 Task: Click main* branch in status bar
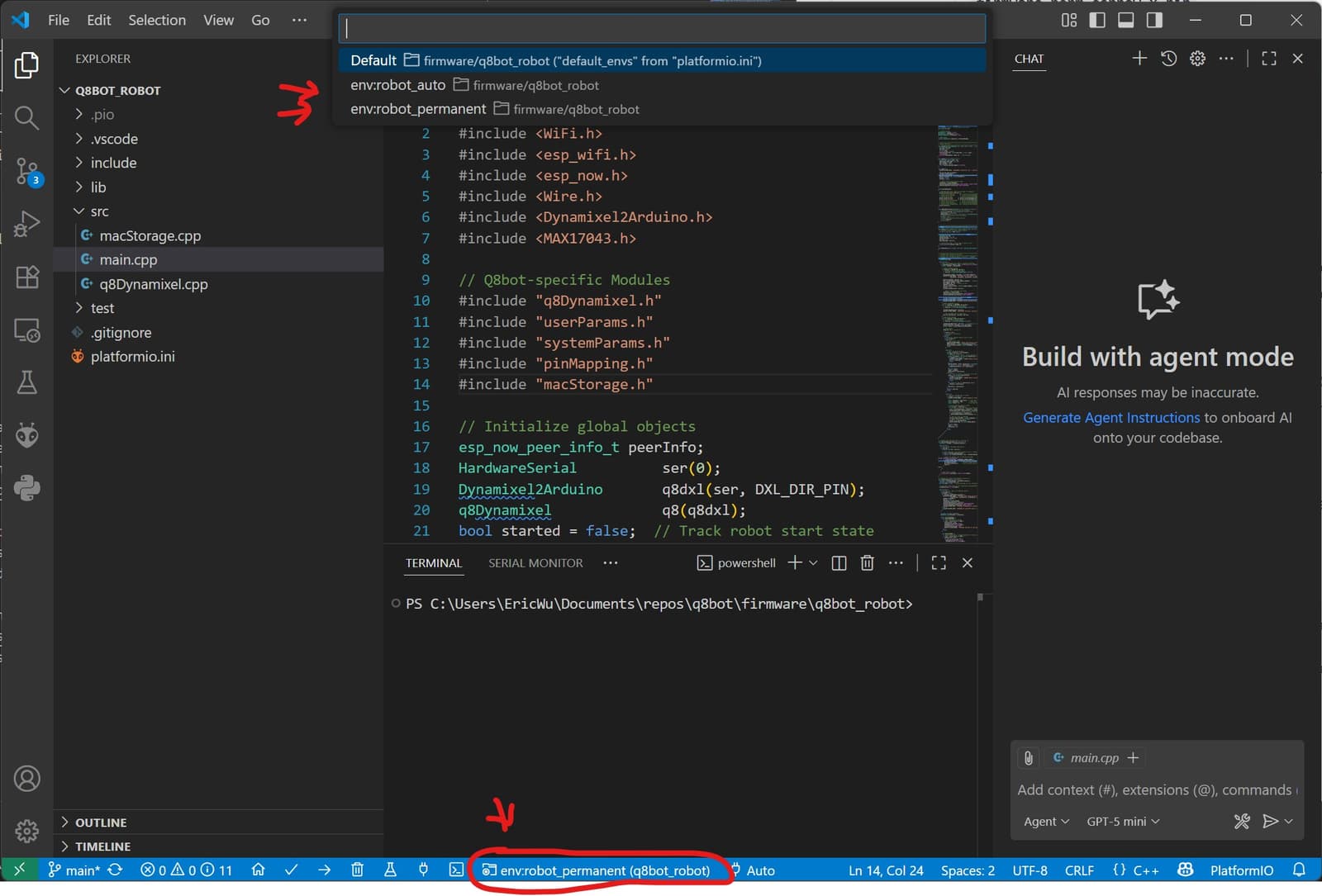74,870
